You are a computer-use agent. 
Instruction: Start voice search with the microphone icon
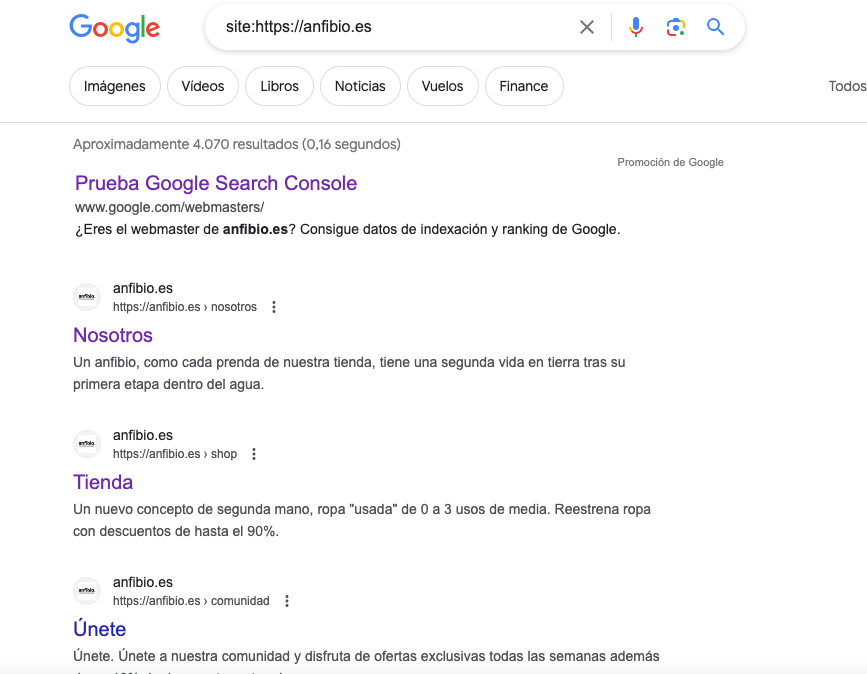point(636,27)
